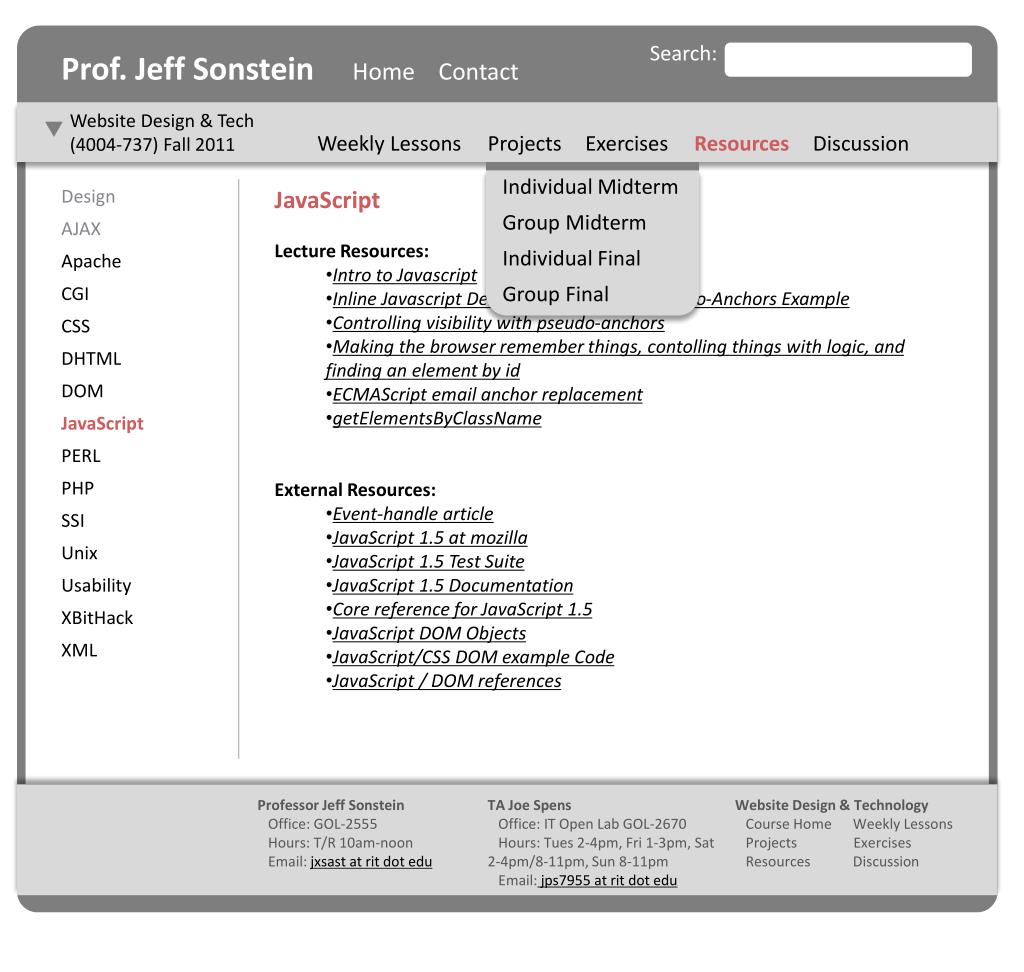Open Intro to Javascript lecture link
This screenshot has width=1024, height=972.
405,276
